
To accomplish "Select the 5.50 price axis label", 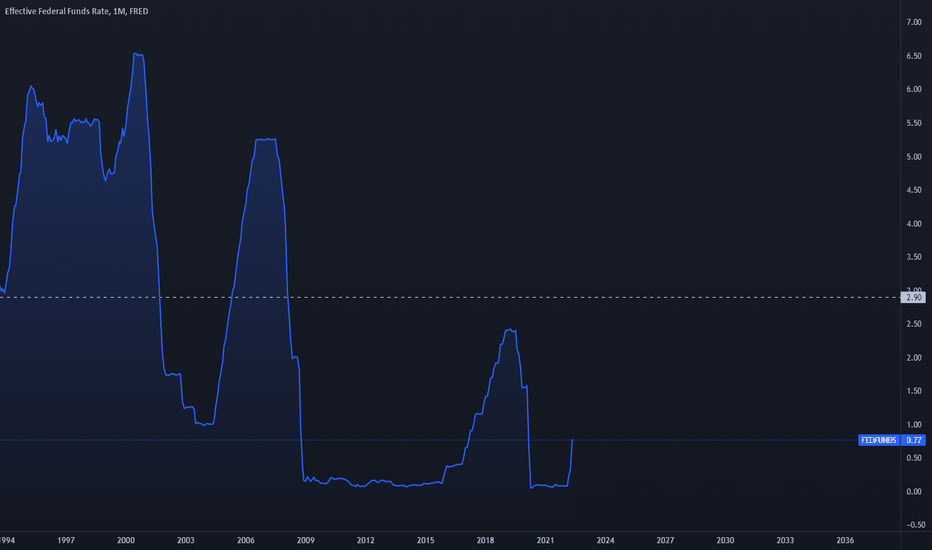I will [914, 123].
